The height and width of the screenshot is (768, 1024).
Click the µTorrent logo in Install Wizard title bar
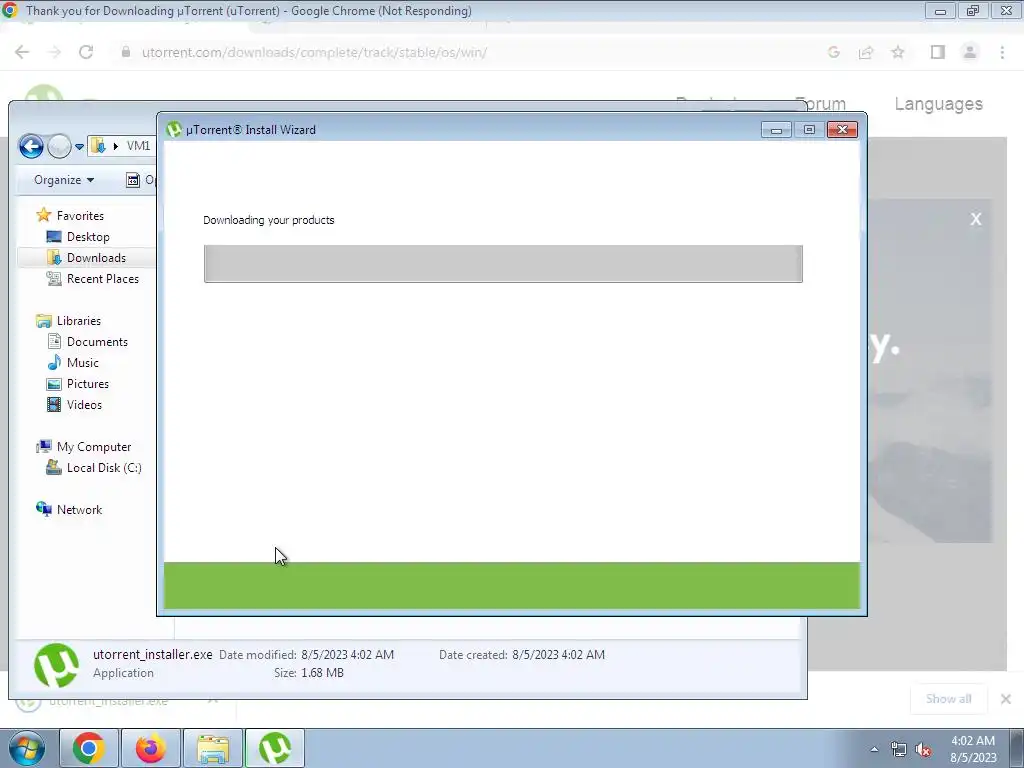[x=174, y=129]
